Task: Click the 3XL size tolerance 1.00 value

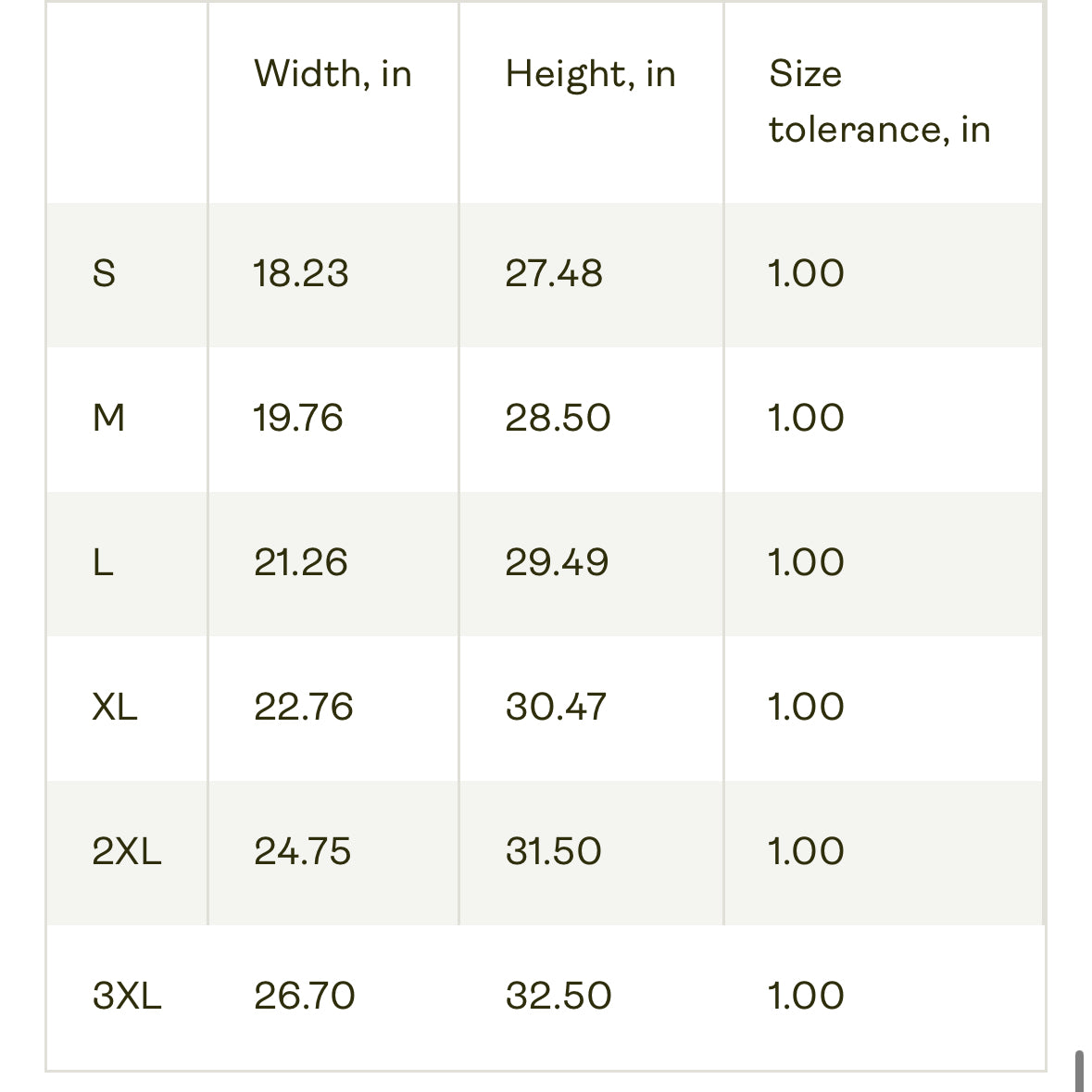Action: pos(806,996)
